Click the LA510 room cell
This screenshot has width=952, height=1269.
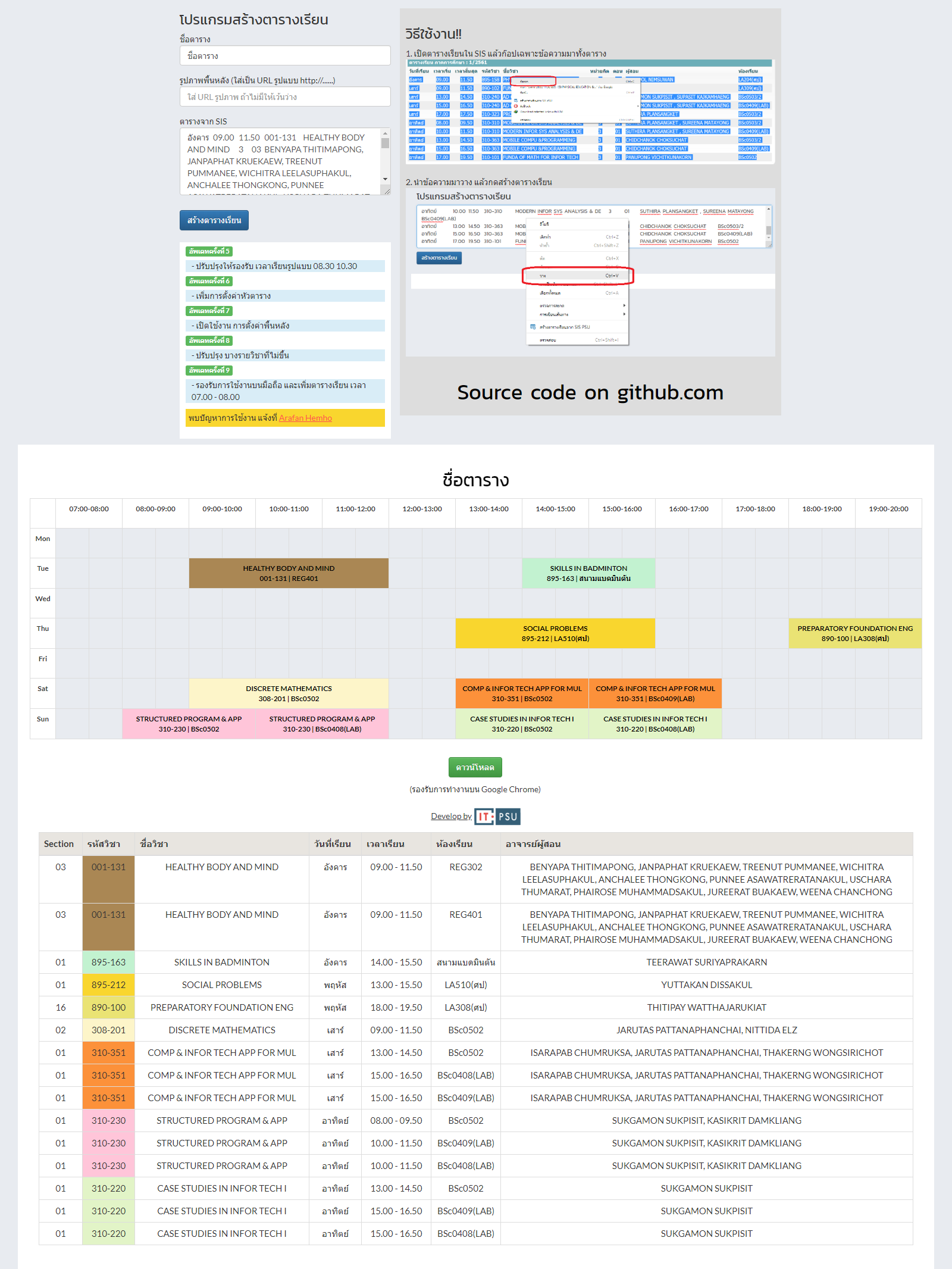tap(466, 984)
